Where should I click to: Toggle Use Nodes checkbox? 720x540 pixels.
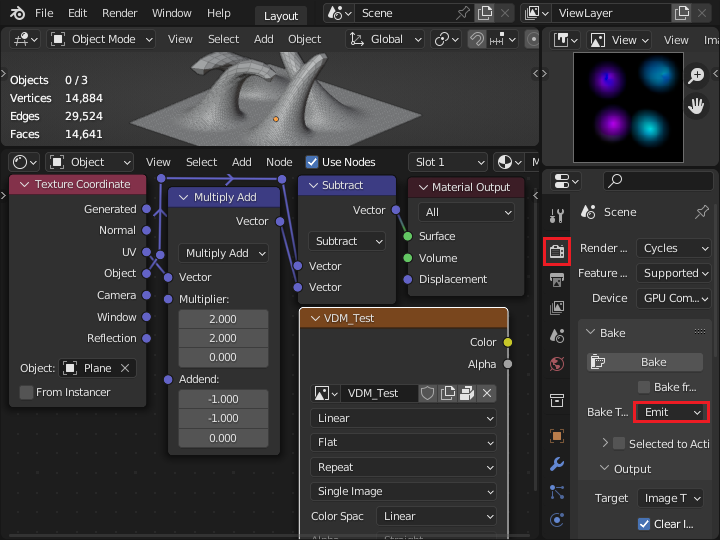(x=312, y=162)
